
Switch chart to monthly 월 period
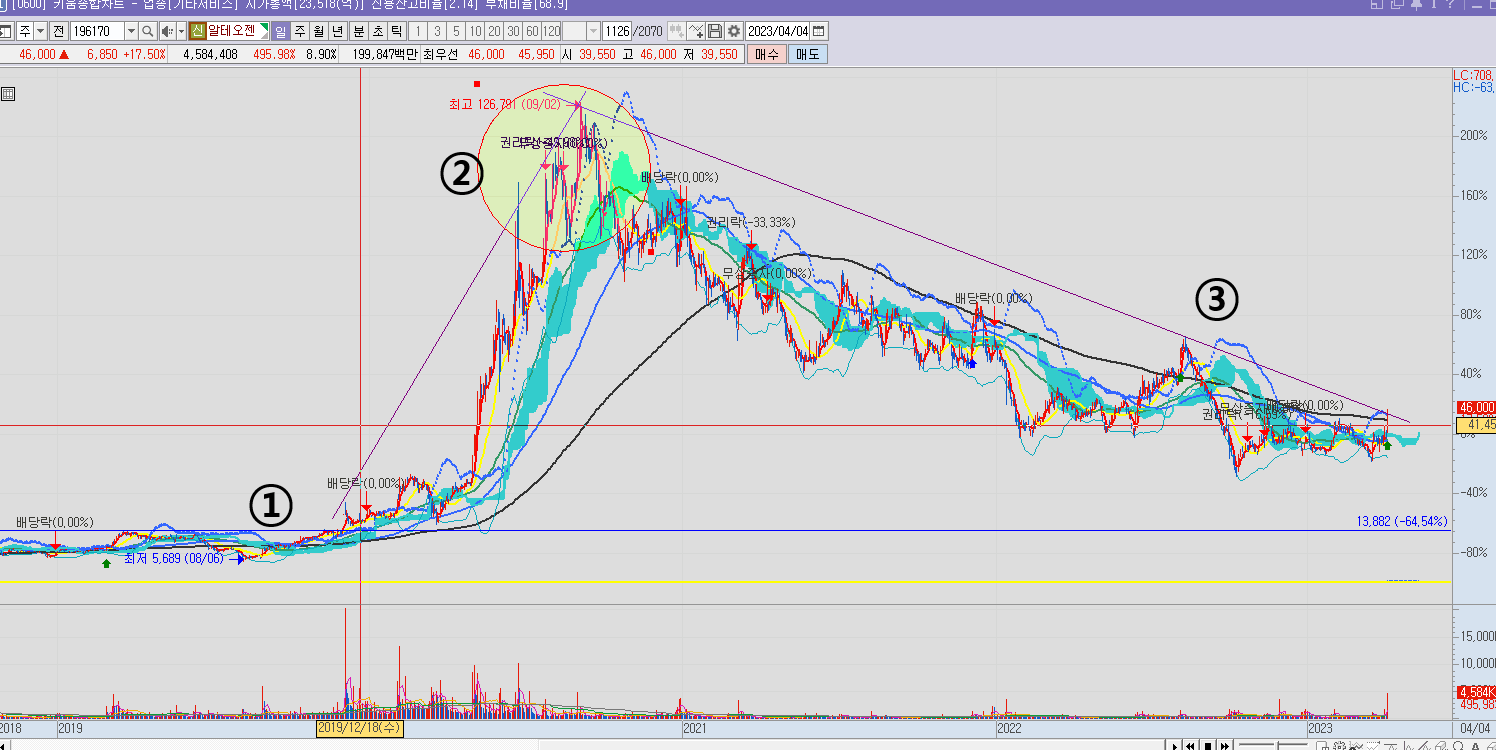[x=318, y=31]
